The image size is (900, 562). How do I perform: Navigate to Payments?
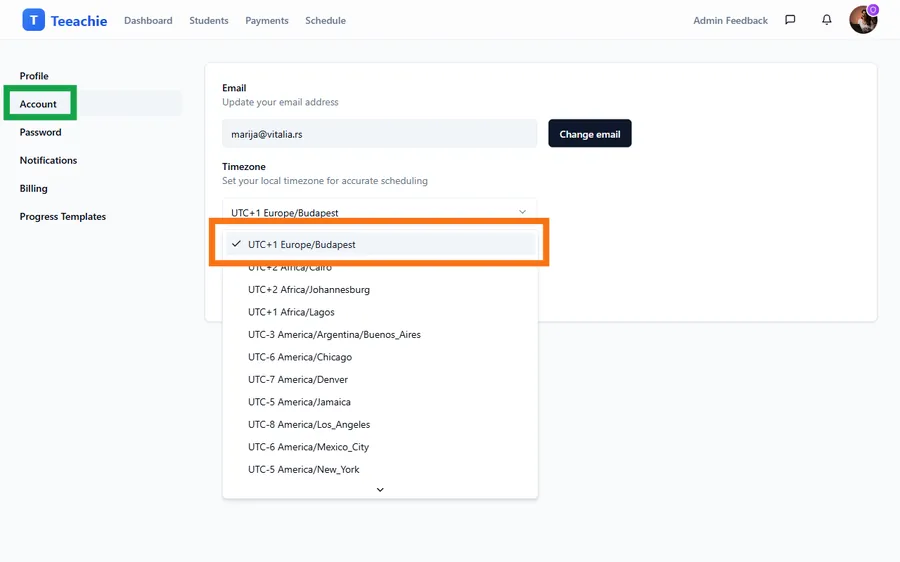point(267,21)
